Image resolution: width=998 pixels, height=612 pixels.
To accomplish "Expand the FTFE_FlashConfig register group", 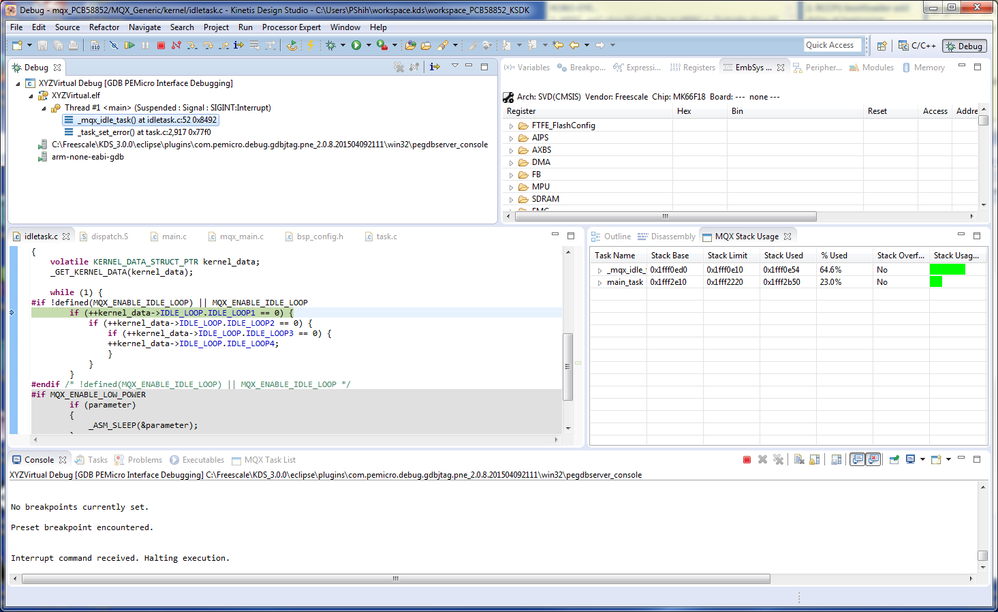I will (510, 126).
